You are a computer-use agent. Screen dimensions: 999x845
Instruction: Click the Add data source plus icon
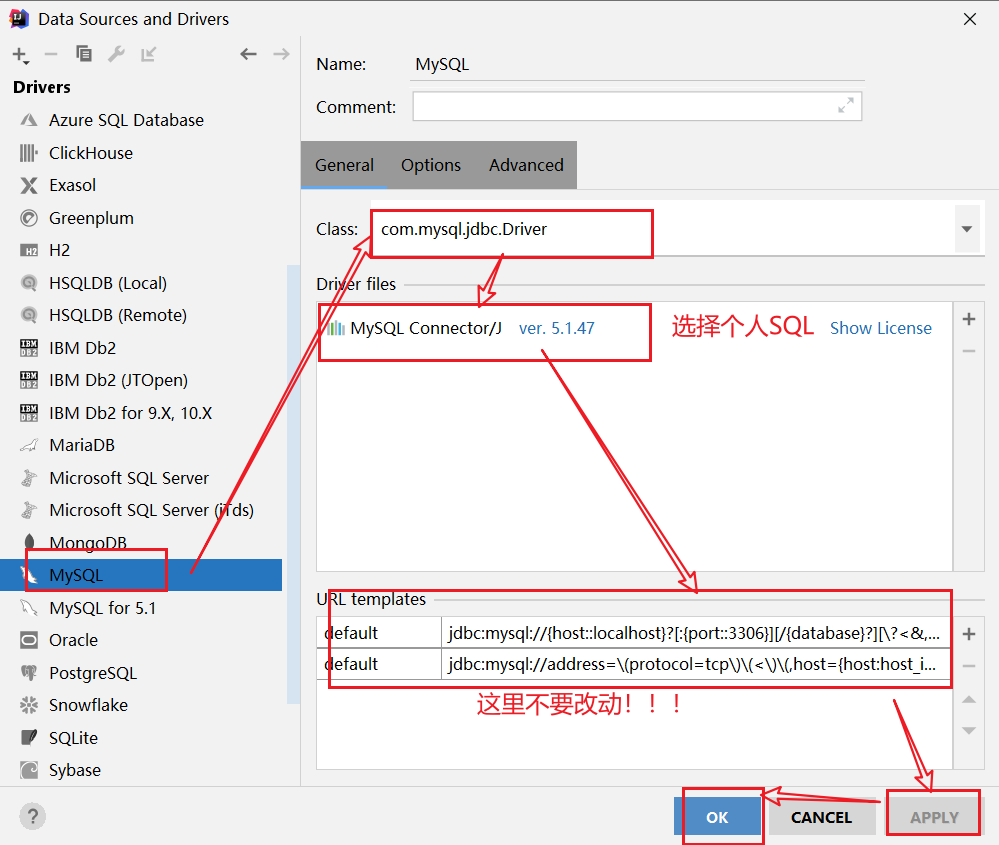coord(20,55)
